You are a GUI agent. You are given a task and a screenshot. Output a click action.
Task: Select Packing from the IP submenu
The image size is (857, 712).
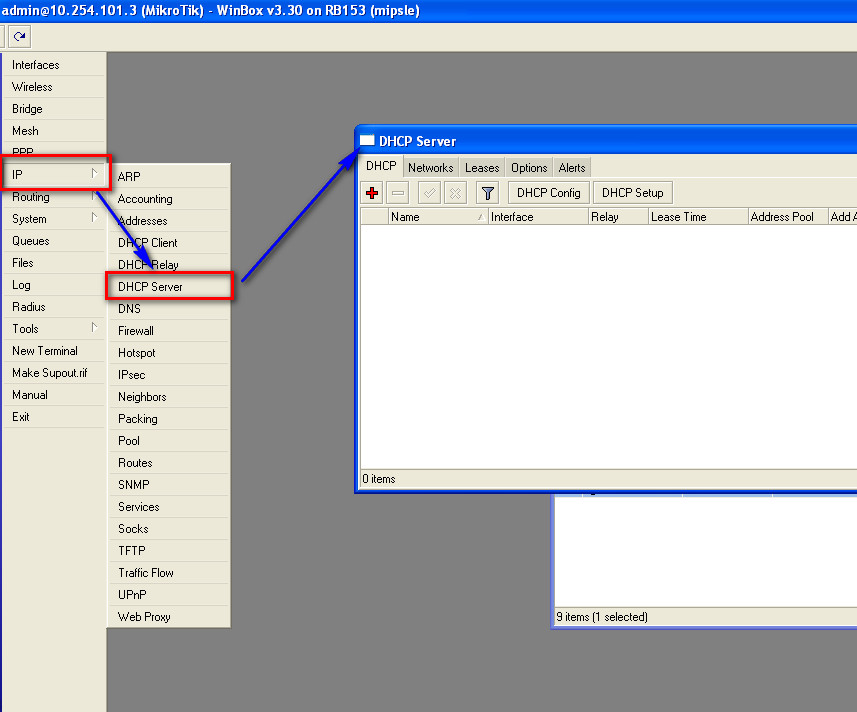click(169, 419)
